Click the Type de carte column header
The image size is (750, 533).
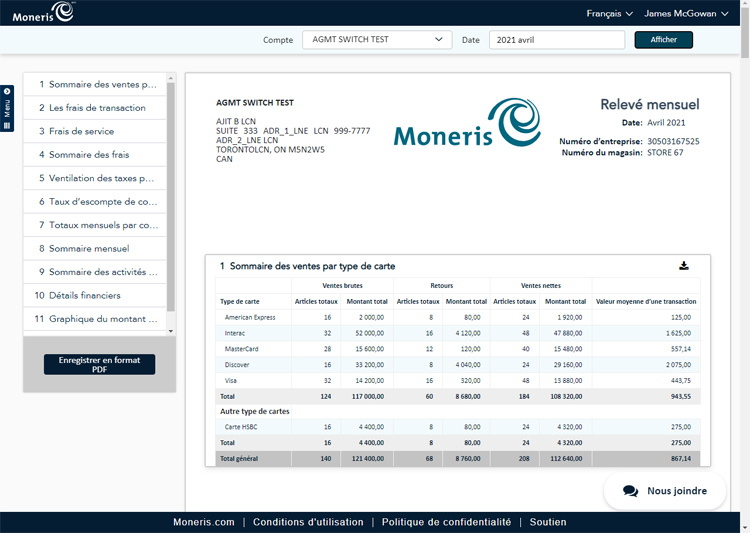[240, 301]
